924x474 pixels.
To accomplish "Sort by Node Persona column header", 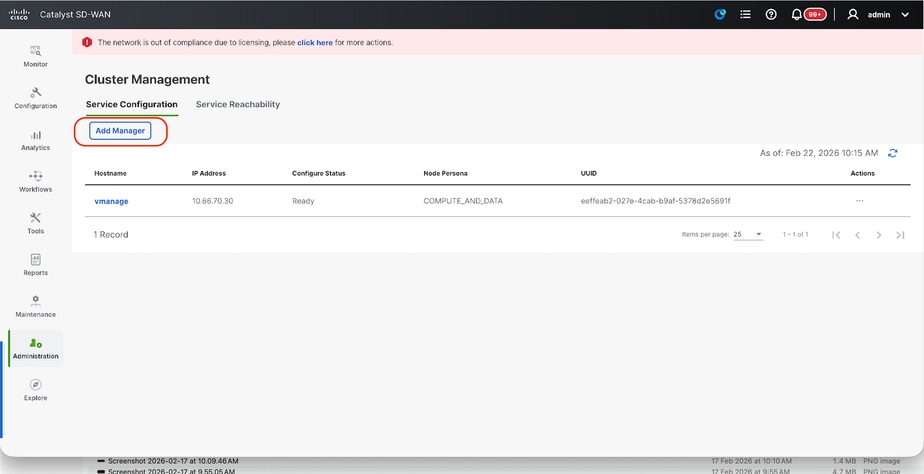I will pos(446,173).
